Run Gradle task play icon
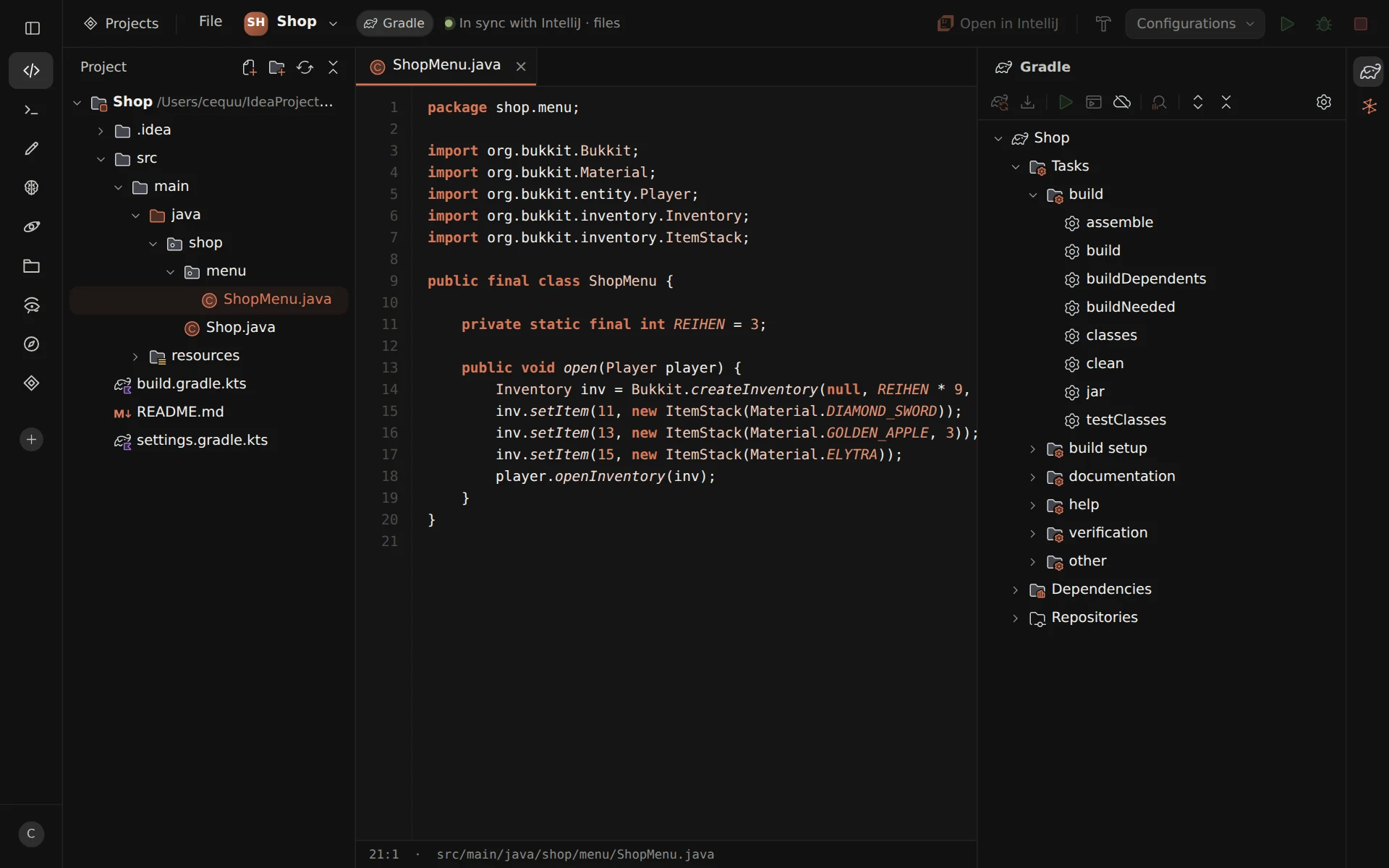The image size is (1389, 868). point(1065,102)
